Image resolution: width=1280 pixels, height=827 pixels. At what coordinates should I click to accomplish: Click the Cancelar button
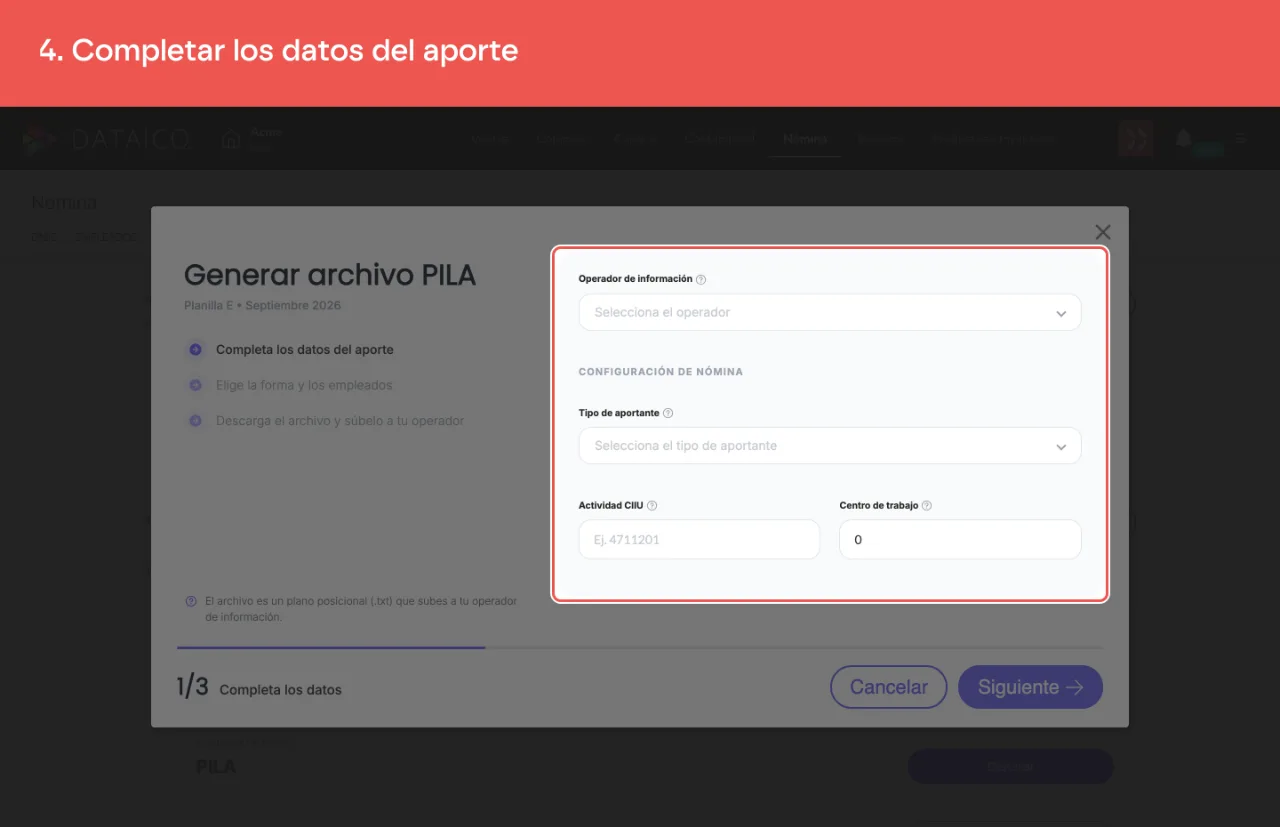889,687
